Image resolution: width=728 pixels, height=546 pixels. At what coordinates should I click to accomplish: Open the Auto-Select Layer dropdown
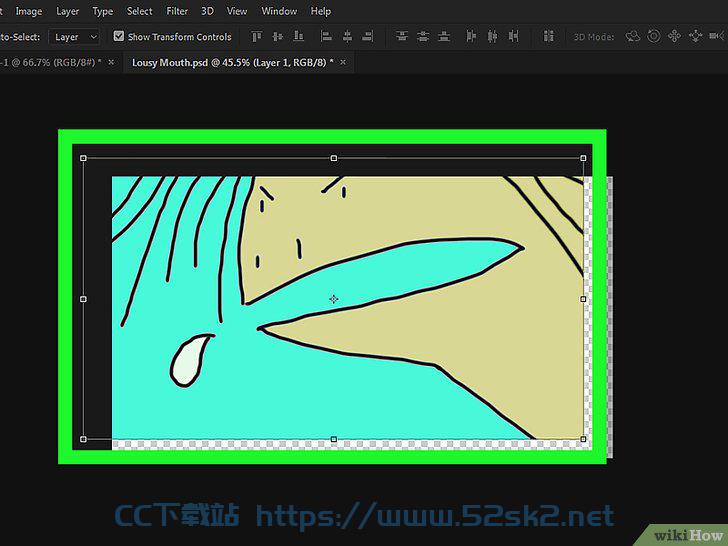pyautogui.click(x=74, y=37)
